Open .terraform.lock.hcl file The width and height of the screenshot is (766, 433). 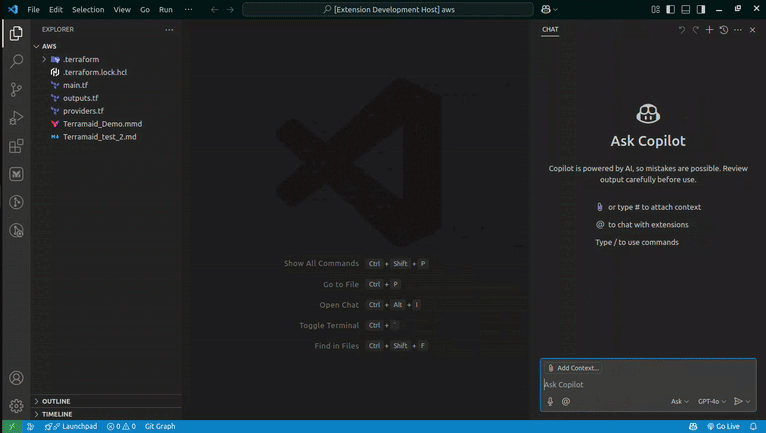(95, 72)
